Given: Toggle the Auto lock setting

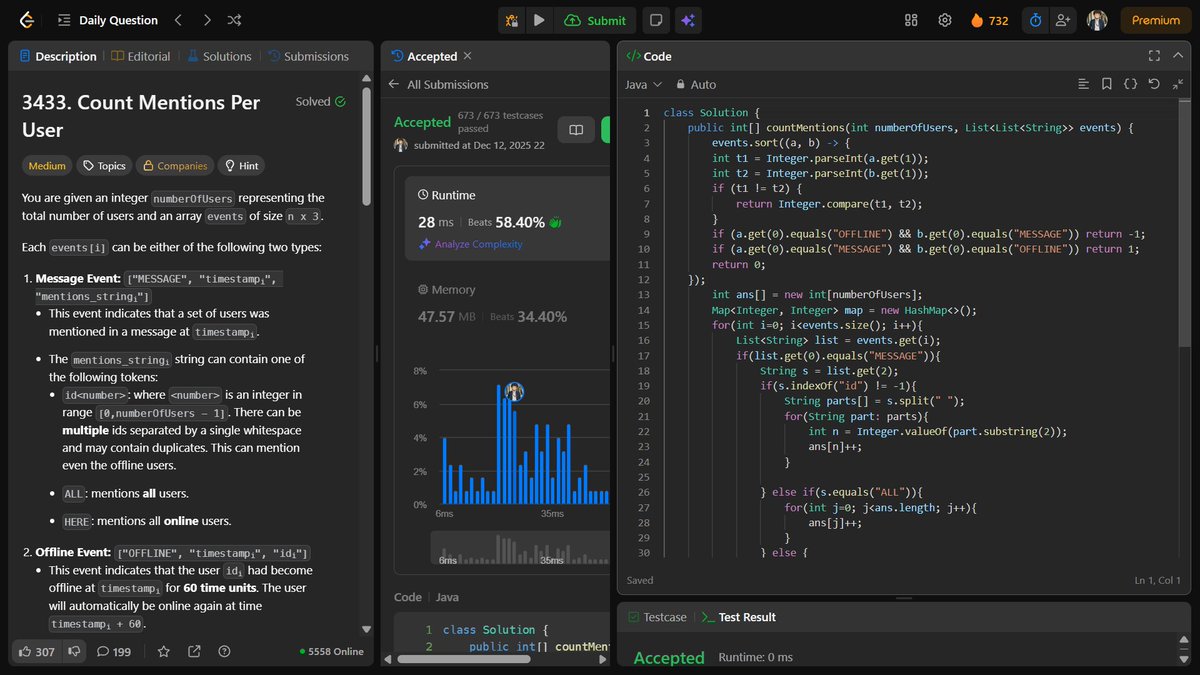Looking at the screenshot, I should (697, 84).
